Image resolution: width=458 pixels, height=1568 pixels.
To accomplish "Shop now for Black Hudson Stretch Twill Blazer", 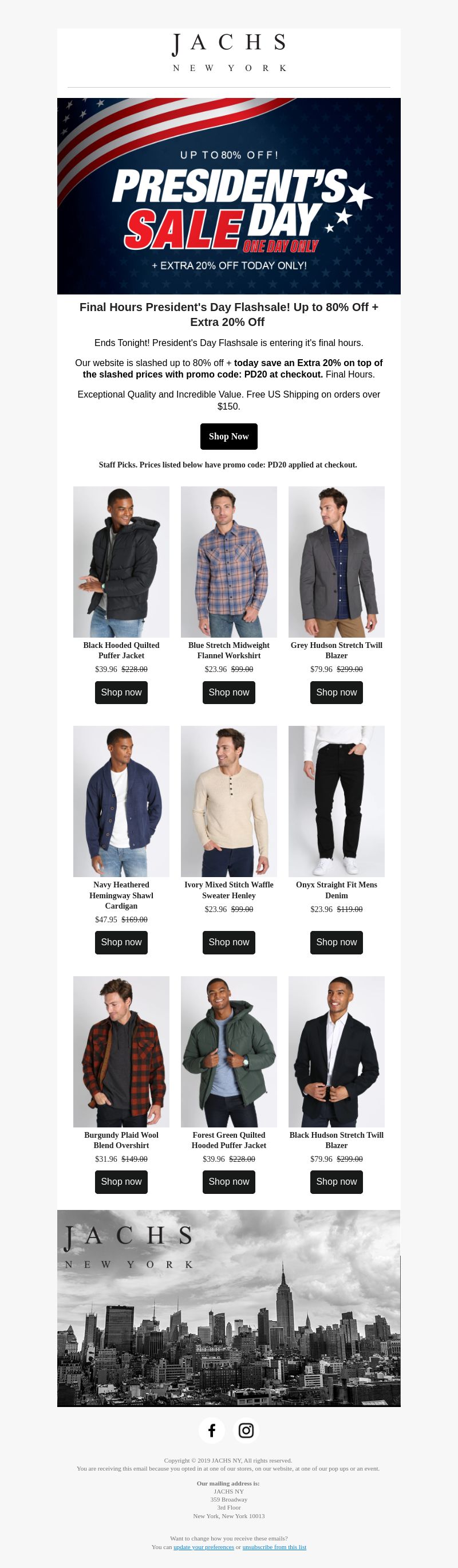I will pos(337,1182).
